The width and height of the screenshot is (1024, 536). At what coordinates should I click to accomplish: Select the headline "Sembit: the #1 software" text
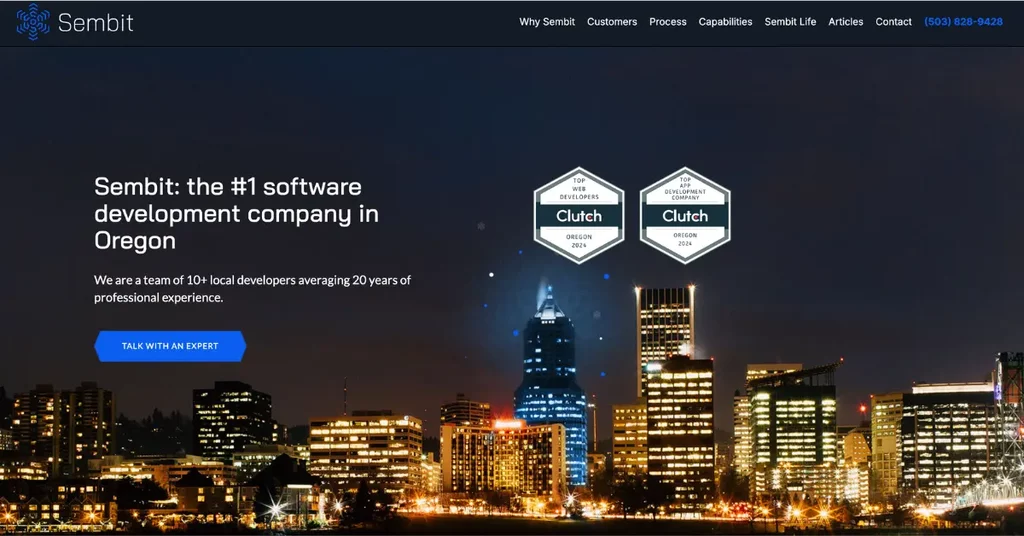[228, 187]
